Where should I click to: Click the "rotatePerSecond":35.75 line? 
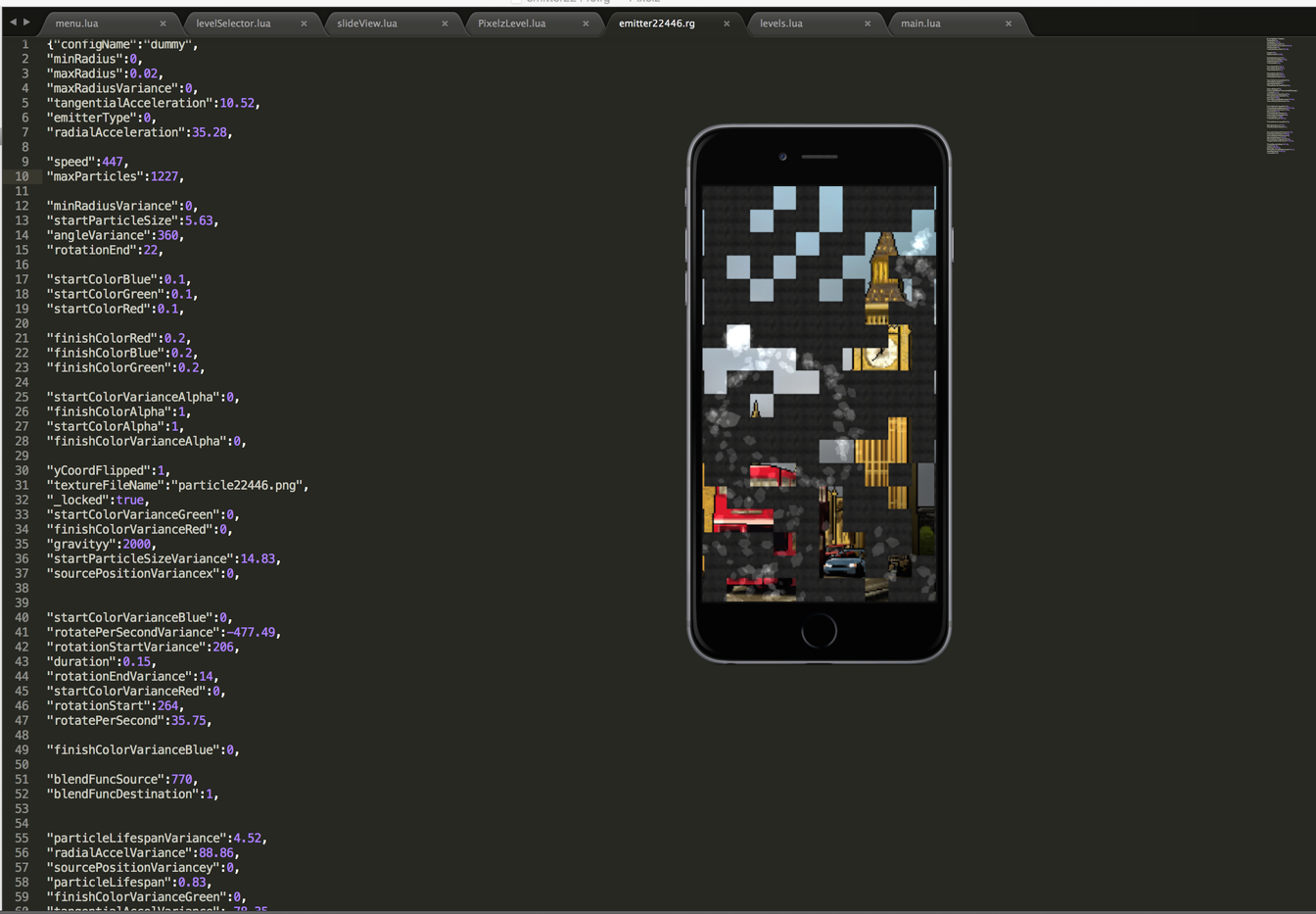pos(129,720)
